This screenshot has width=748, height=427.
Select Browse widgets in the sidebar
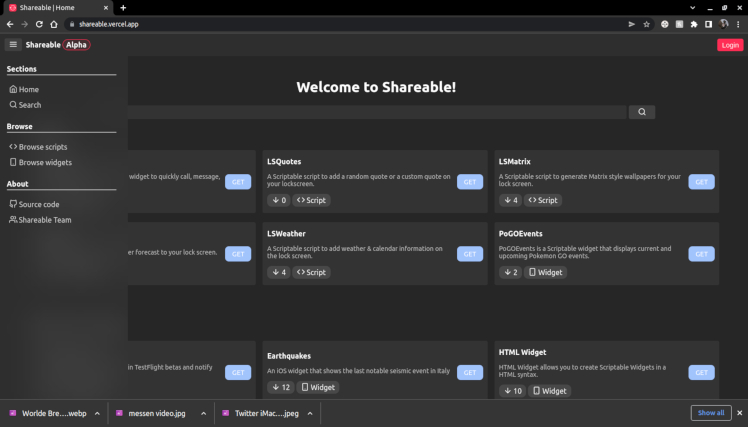(45, 162)
